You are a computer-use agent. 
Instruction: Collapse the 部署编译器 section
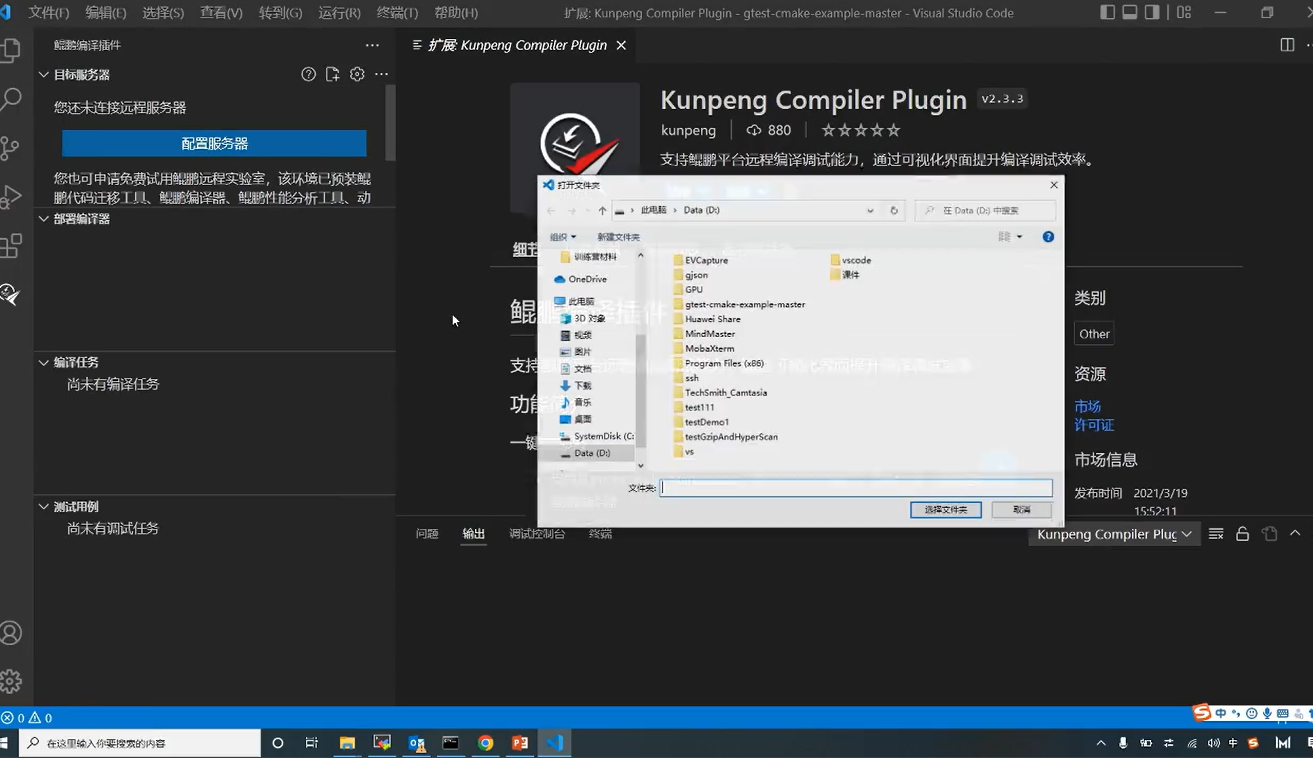coord(44,218)
